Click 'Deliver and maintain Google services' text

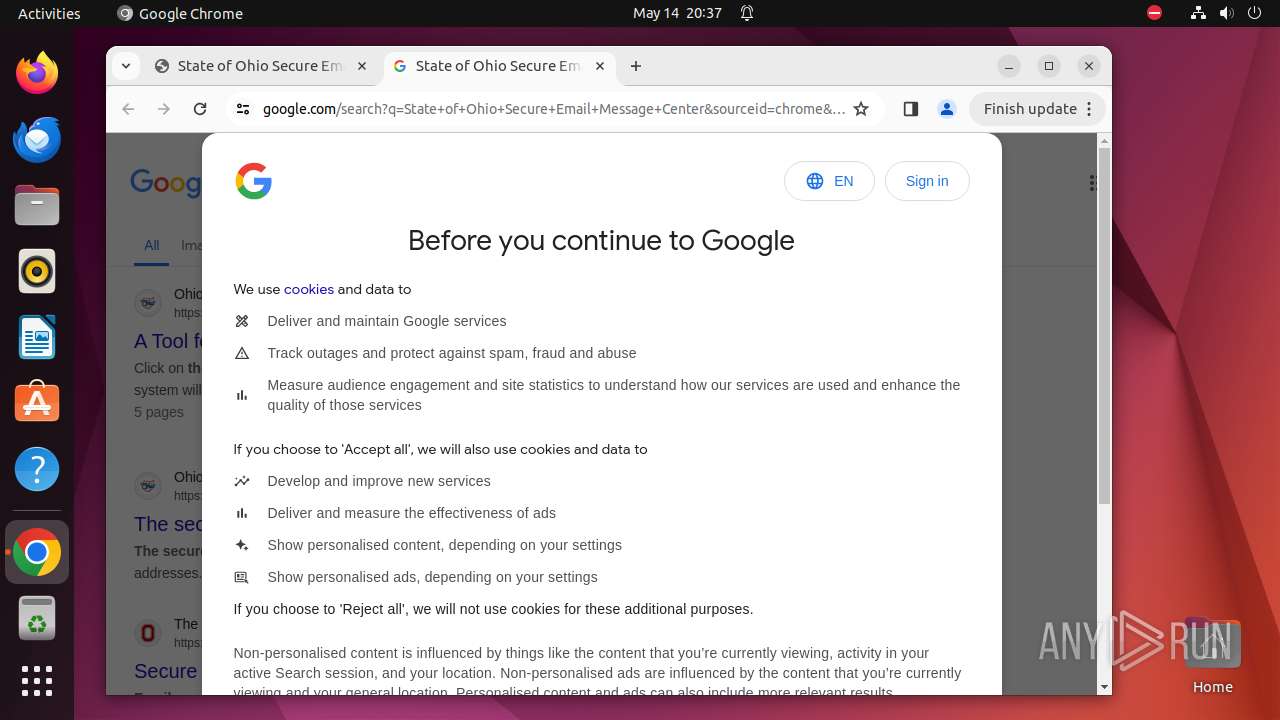tap(387, 321)
